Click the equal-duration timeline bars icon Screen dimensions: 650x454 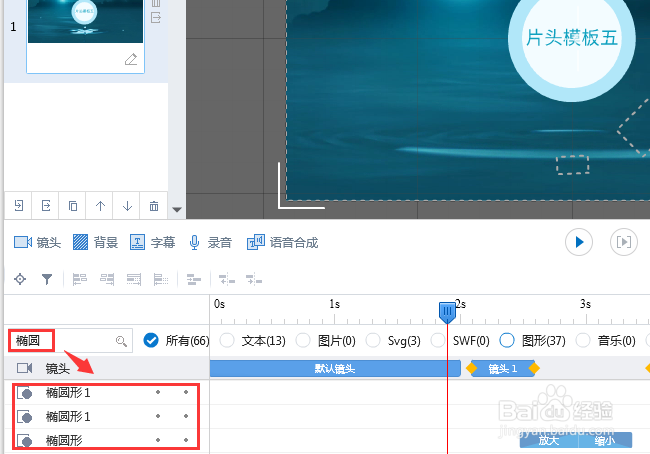pos(134,279)
